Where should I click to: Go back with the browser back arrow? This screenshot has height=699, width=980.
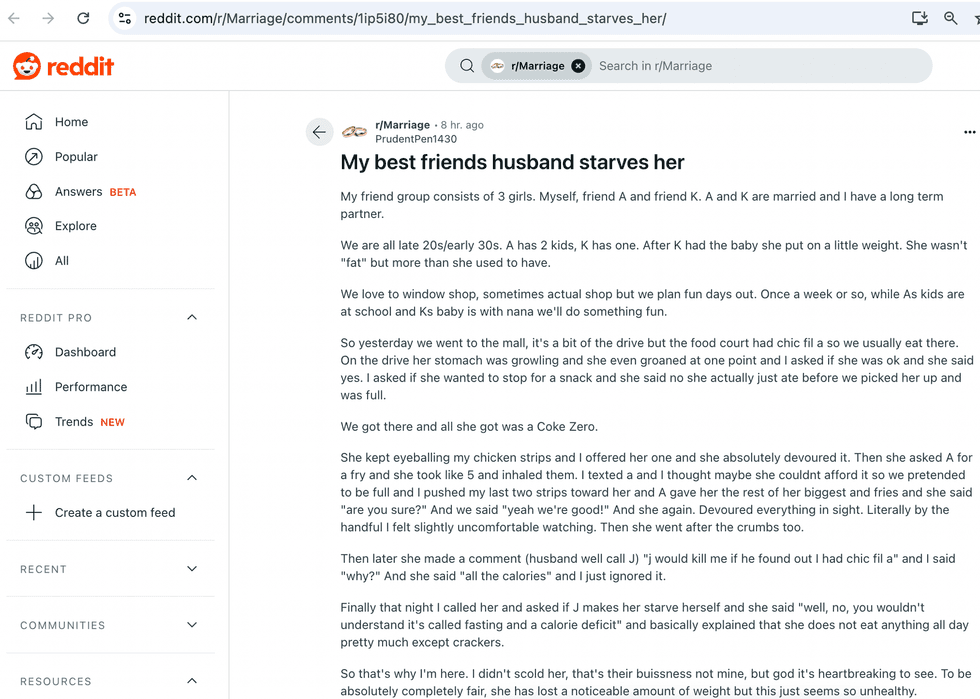(14, 18)
